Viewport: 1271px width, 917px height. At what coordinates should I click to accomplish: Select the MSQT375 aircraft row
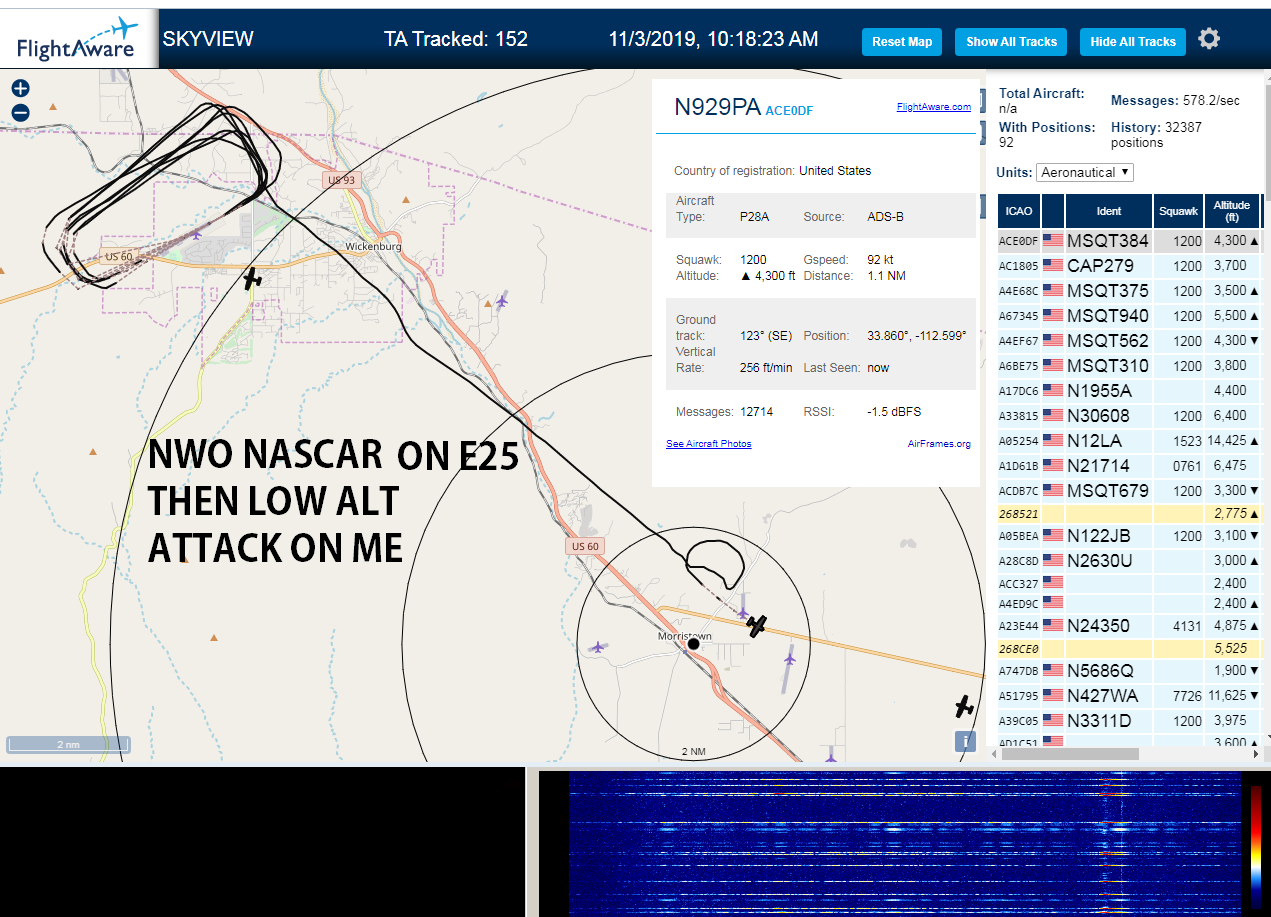(x=1130, y=291)
